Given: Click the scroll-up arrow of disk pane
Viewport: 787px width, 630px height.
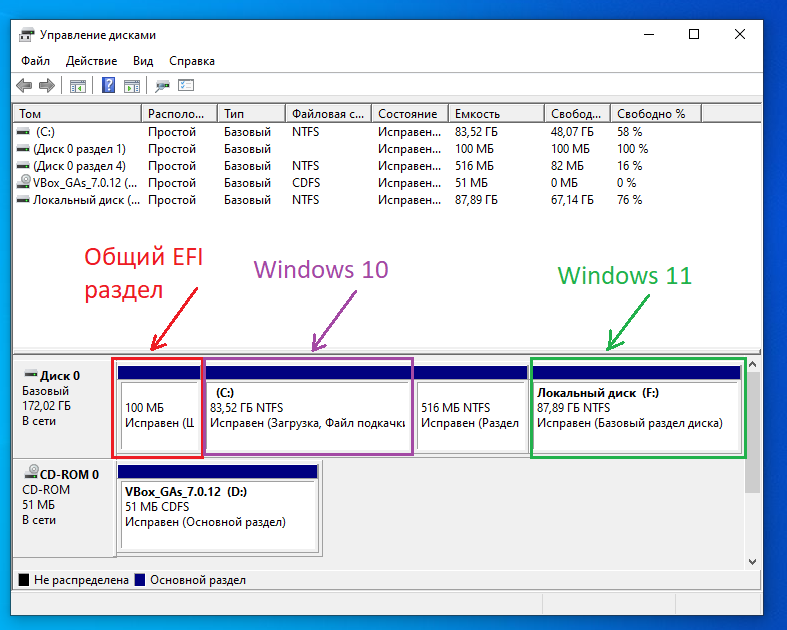Looking at the screenshot, I should pos(752,364).
